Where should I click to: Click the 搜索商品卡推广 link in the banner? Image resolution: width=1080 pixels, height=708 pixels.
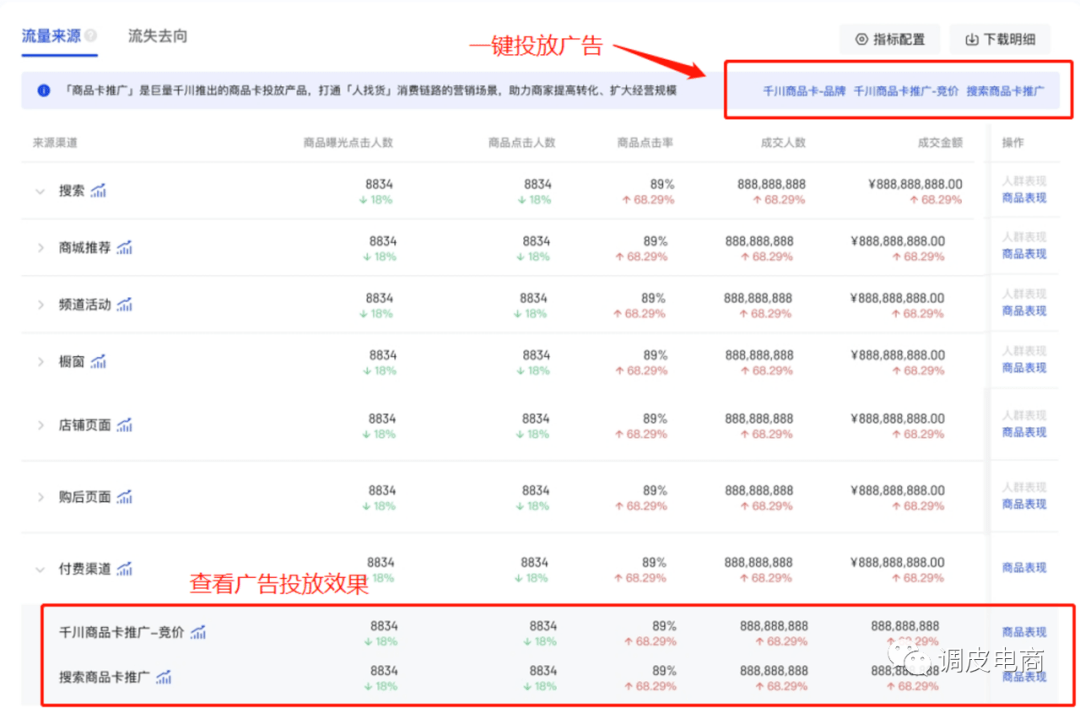point(1005,91)
